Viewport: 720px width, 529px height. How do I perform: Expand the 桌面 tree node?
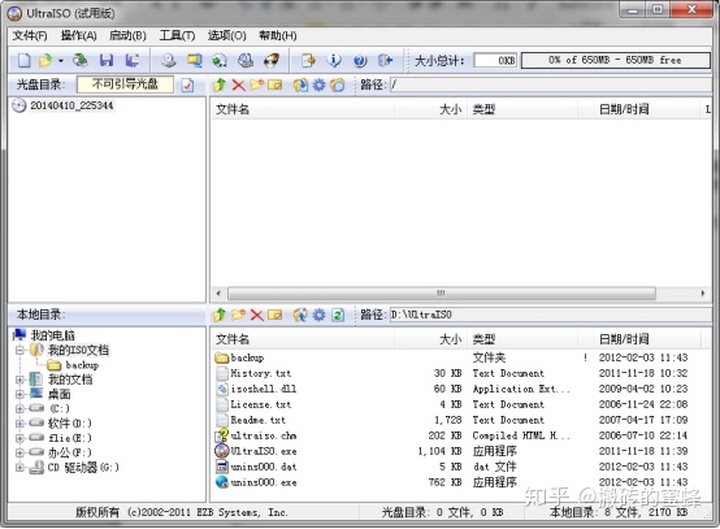click(20, 394)
